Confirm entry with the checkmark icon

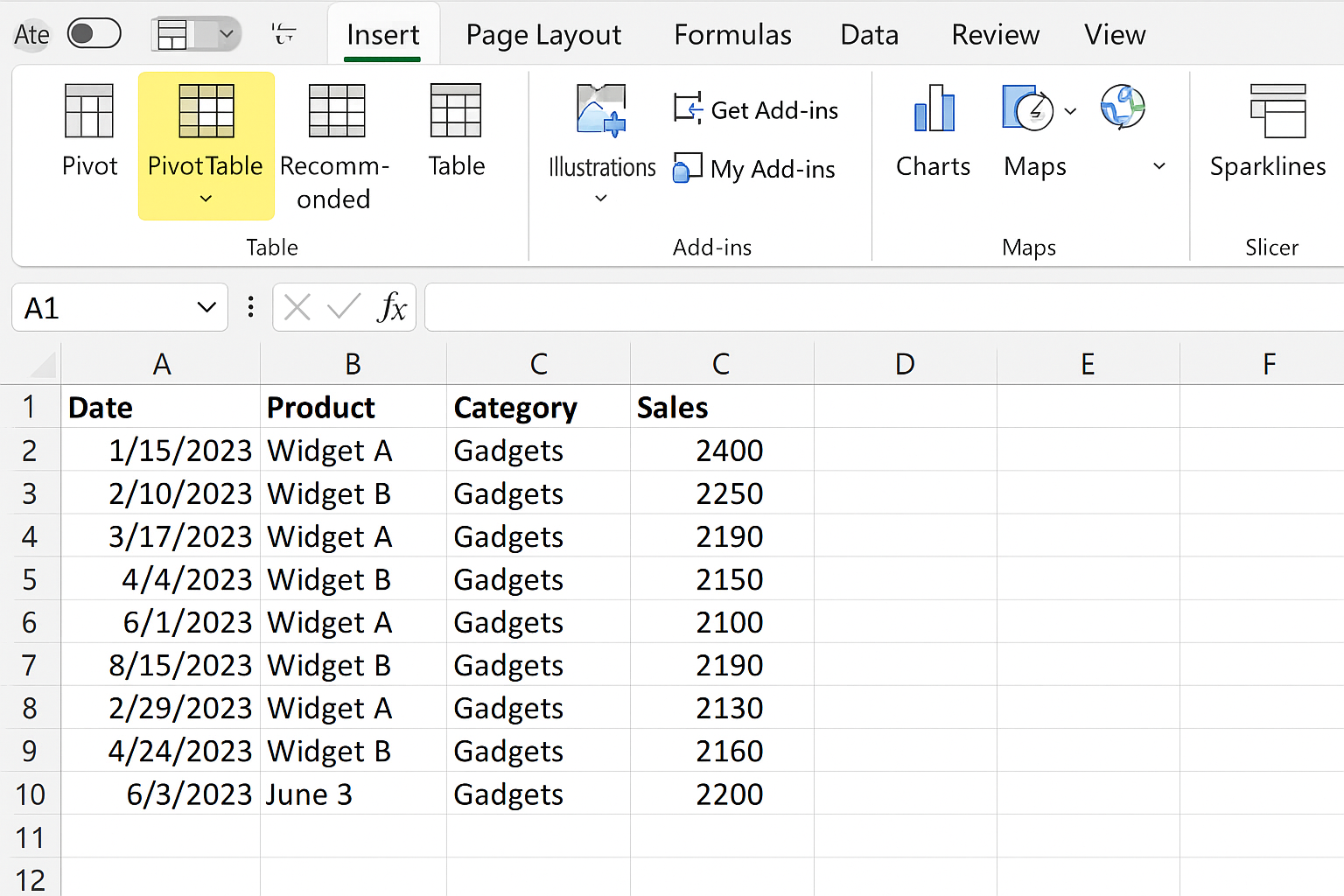(343, 306)
